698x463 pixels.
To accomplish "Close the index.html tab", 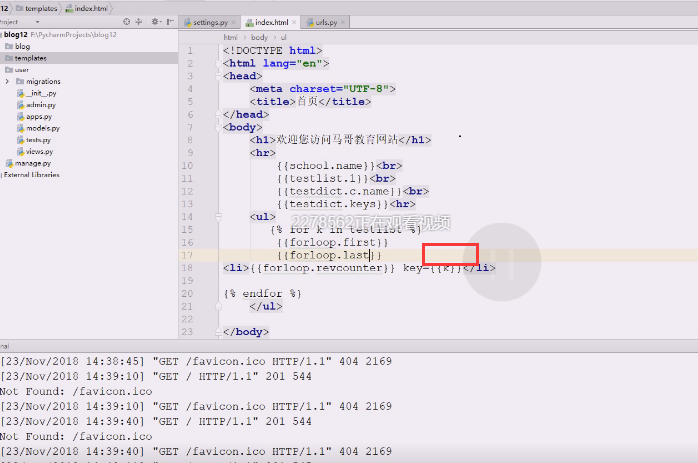I will click(294, 22).
